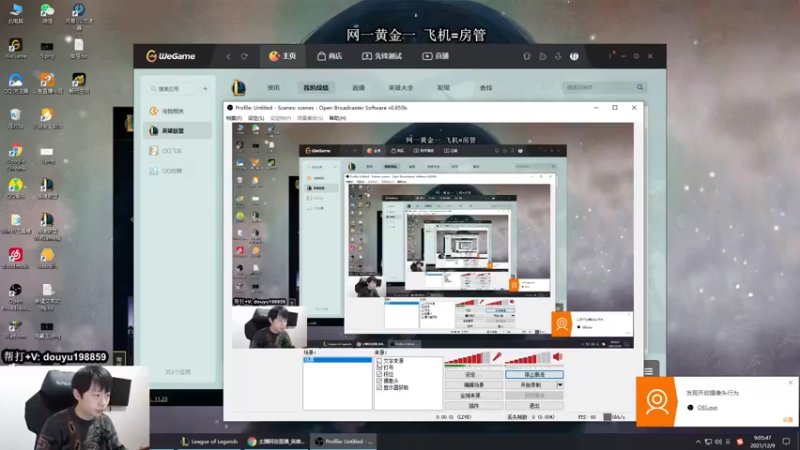Mute the microphone icon in OBS
The width and height of the screenshot is (800, 450).
coord(496,357)
